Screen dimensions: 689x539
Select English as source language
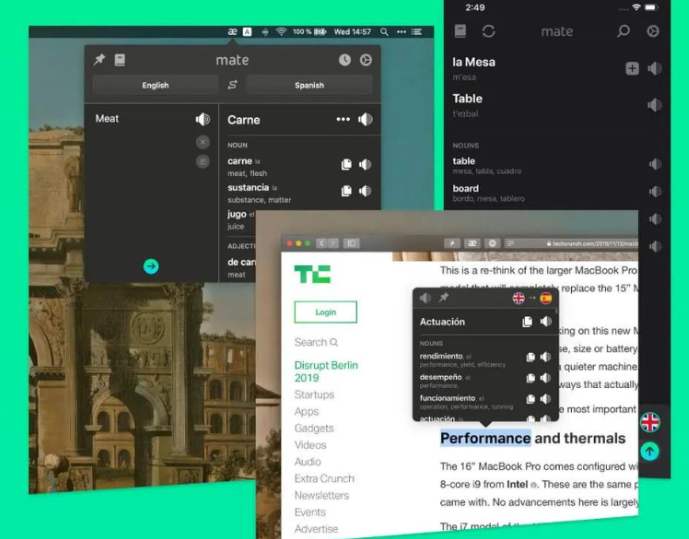coord(155,85)
